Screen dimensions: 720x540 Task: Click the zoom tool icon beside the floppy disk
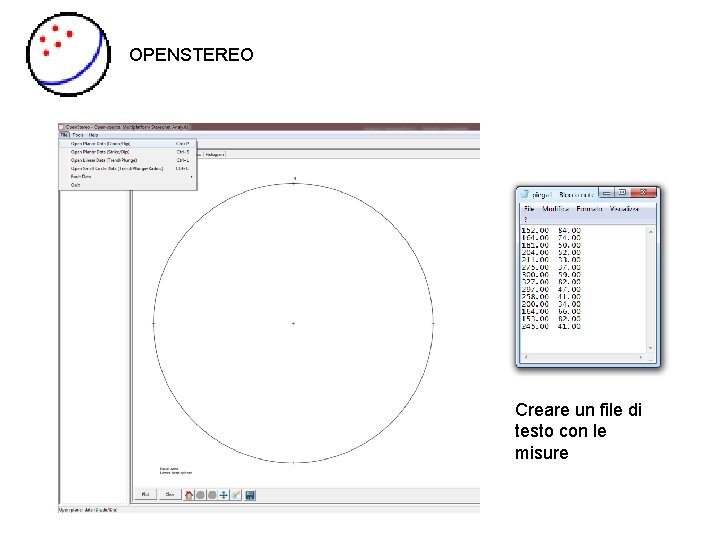(x=236, y=495)
